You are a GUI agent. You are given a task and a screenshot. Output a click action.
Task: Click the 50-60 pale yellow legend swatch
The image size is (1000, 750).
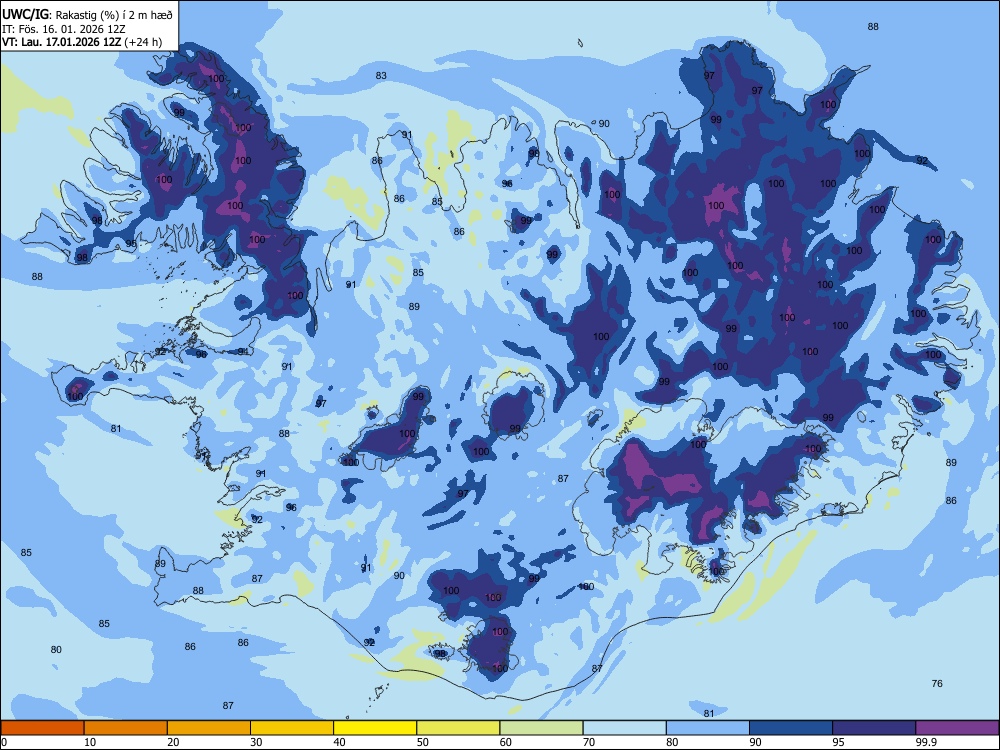pos(458,728)
